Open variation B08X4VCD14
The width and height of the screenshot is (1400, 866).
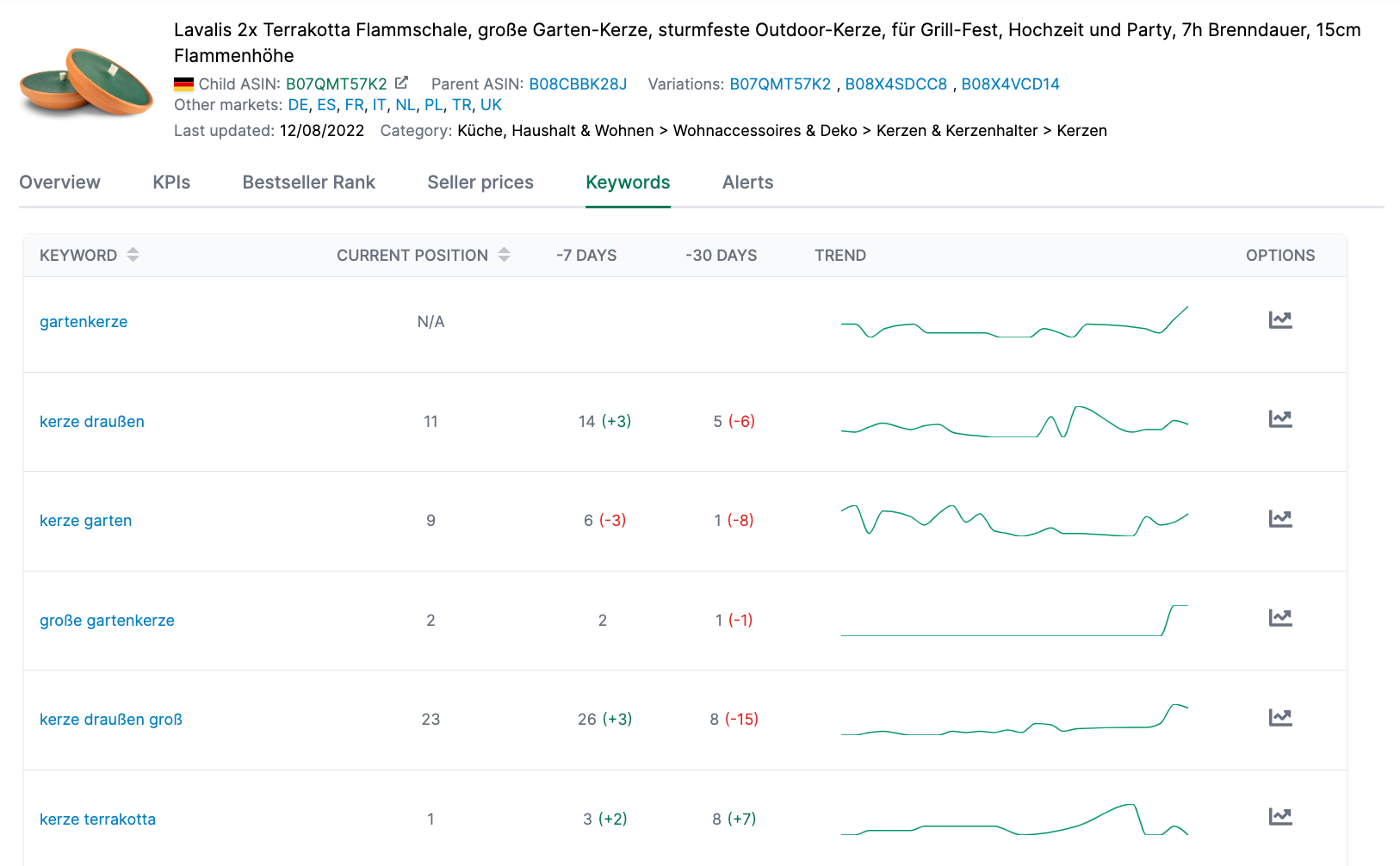point(1010,84)
